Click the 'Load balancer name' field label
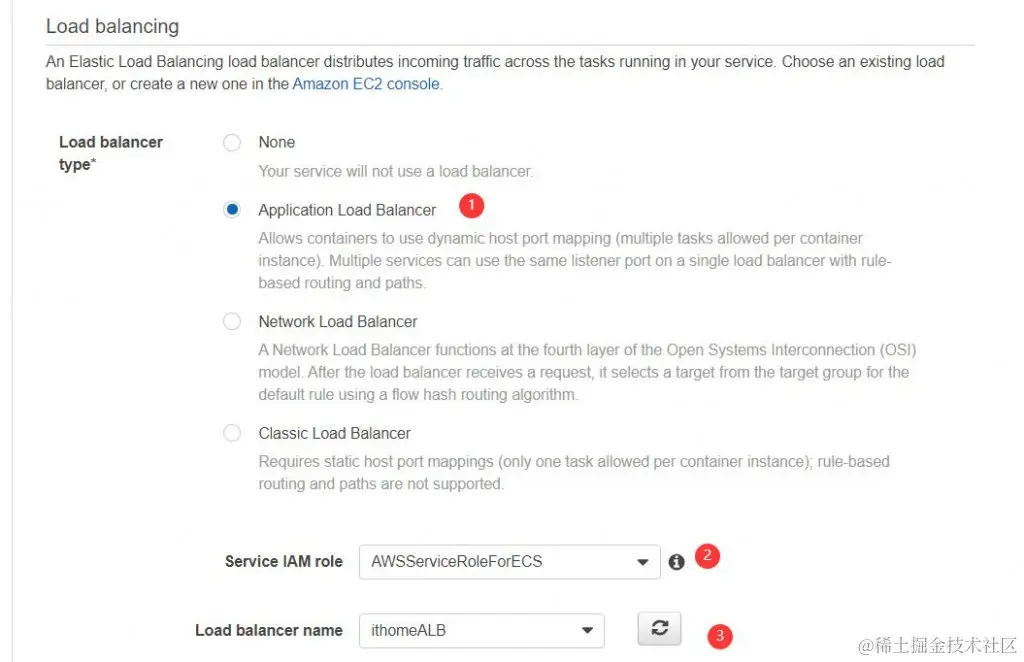 268,631
